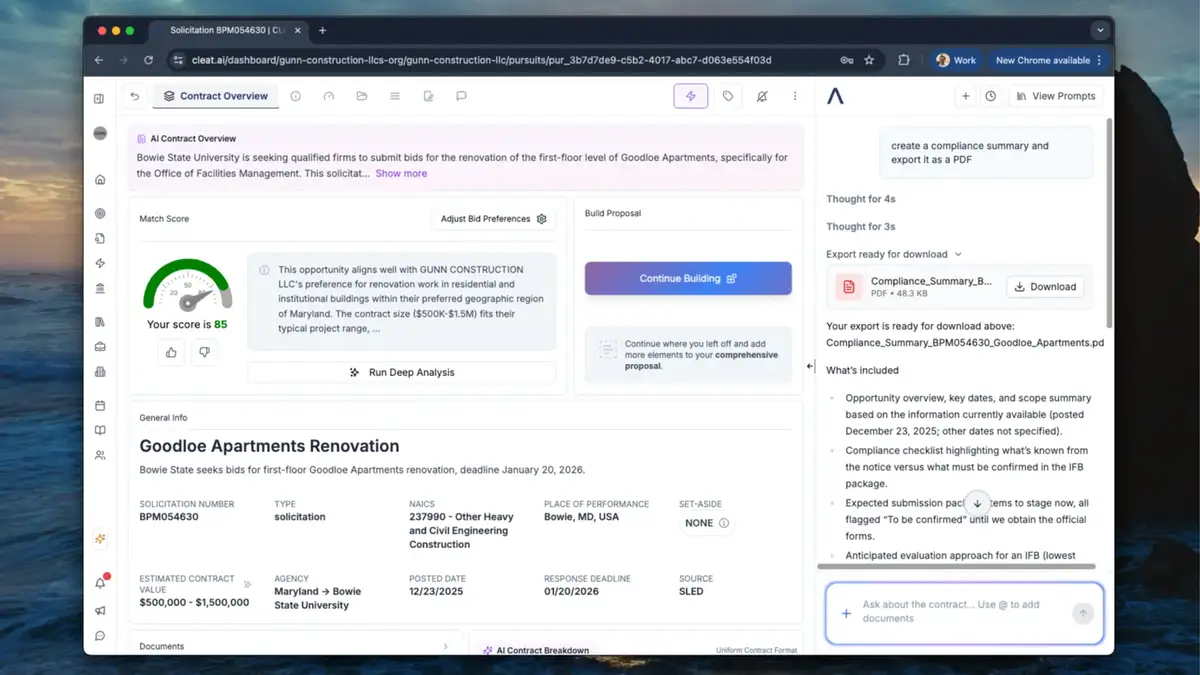Screen dimensions: 1200x675
Task: Open the edit note tab in toolbar
Action: coord(428,96)
